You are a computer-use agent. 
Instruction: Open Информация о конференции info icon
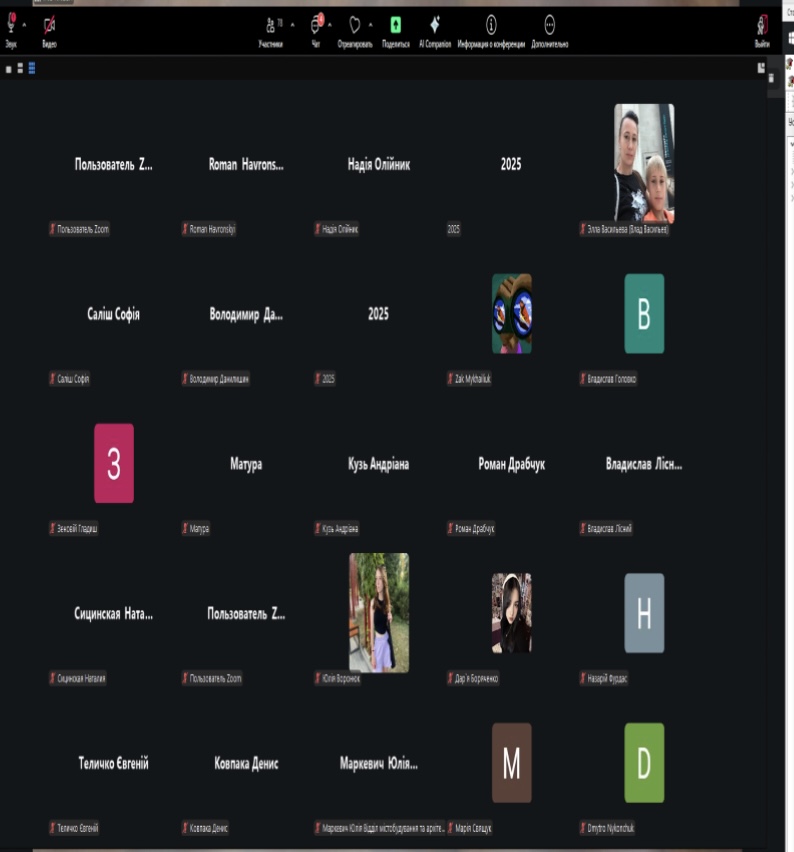(x=491, y=26)
